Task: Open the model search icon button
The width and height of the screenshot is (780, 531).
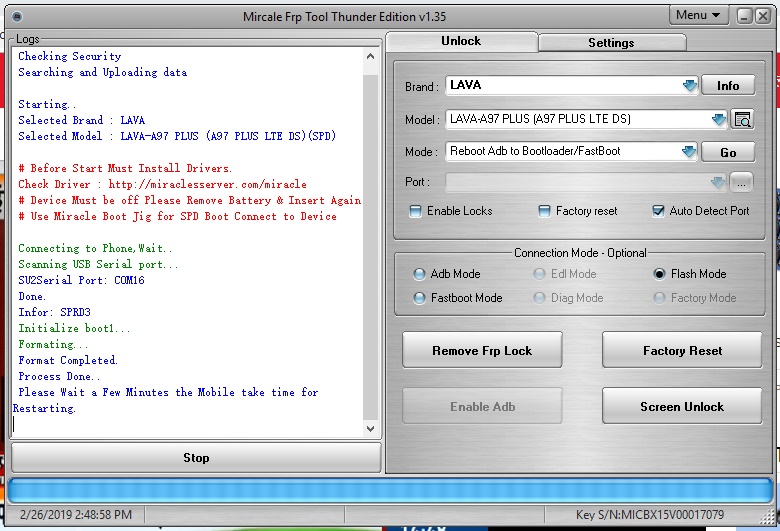Action: [742, 119]
